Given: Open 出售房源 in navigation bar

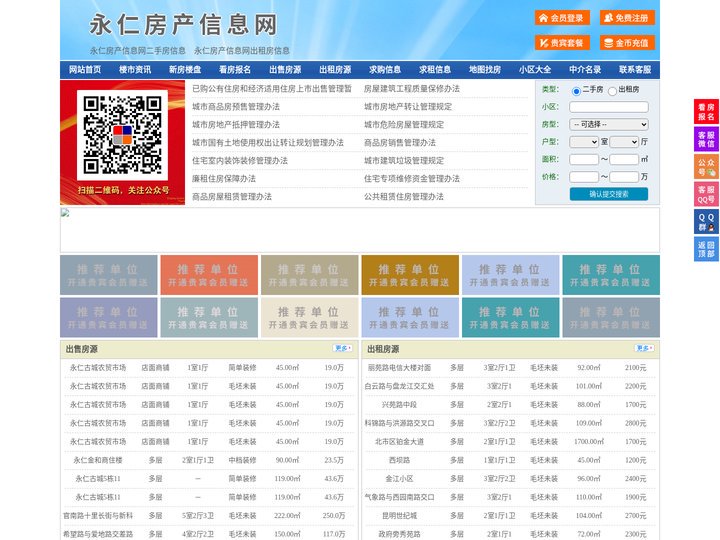Looking at the screenshot, I should tap(285, 70).
